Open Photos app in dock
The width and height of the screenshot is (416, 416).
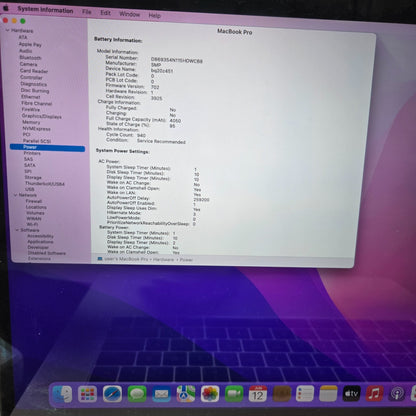(210, 394)
